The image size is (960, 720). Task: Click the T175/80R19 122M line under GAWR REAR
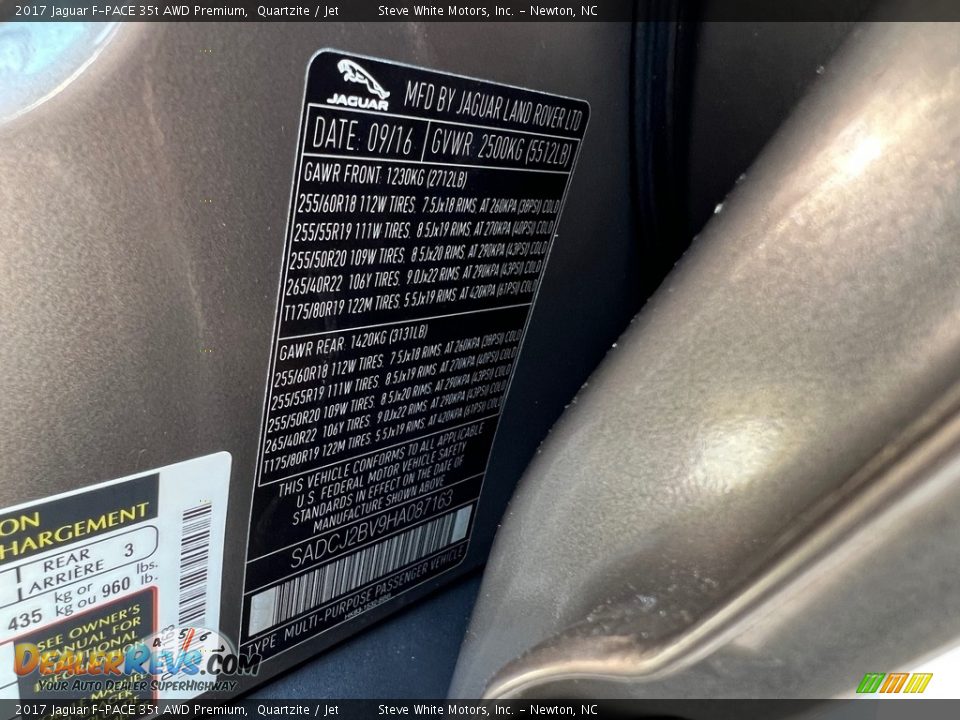pos(380,435)
